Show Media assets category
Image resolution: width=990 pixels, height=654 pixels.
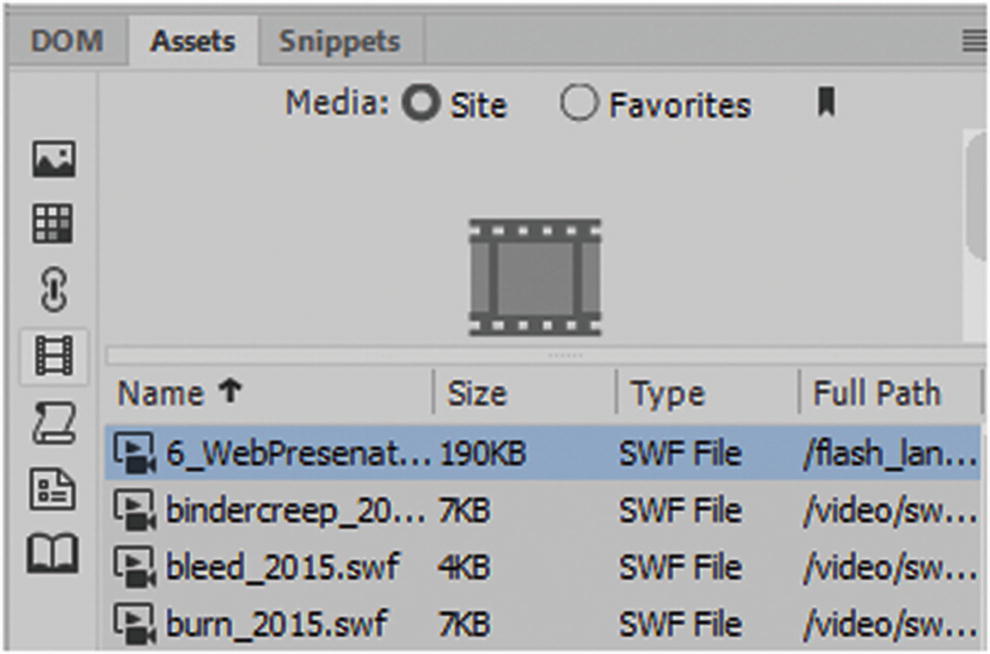pyautogui.click(x=53, y=355)
